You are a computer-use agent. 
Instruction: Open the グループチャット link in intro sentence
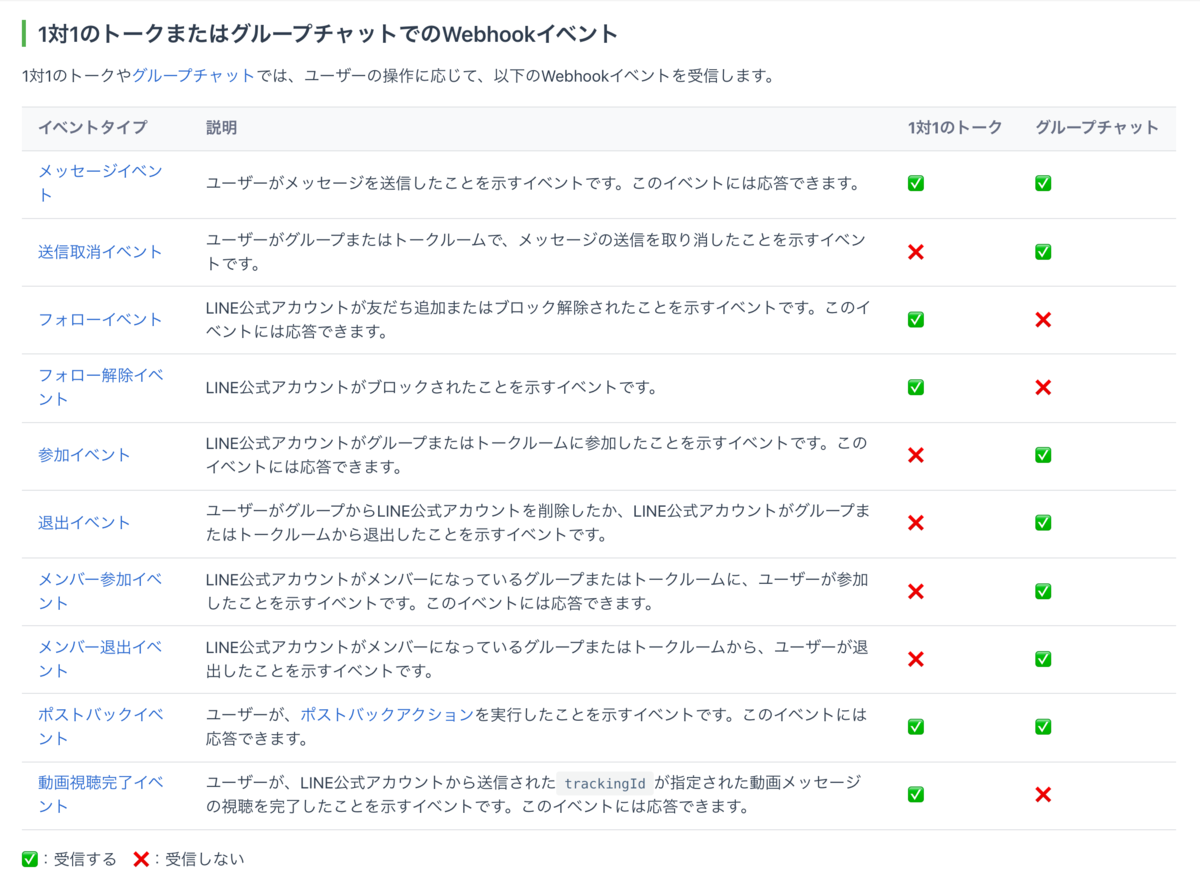194,75
